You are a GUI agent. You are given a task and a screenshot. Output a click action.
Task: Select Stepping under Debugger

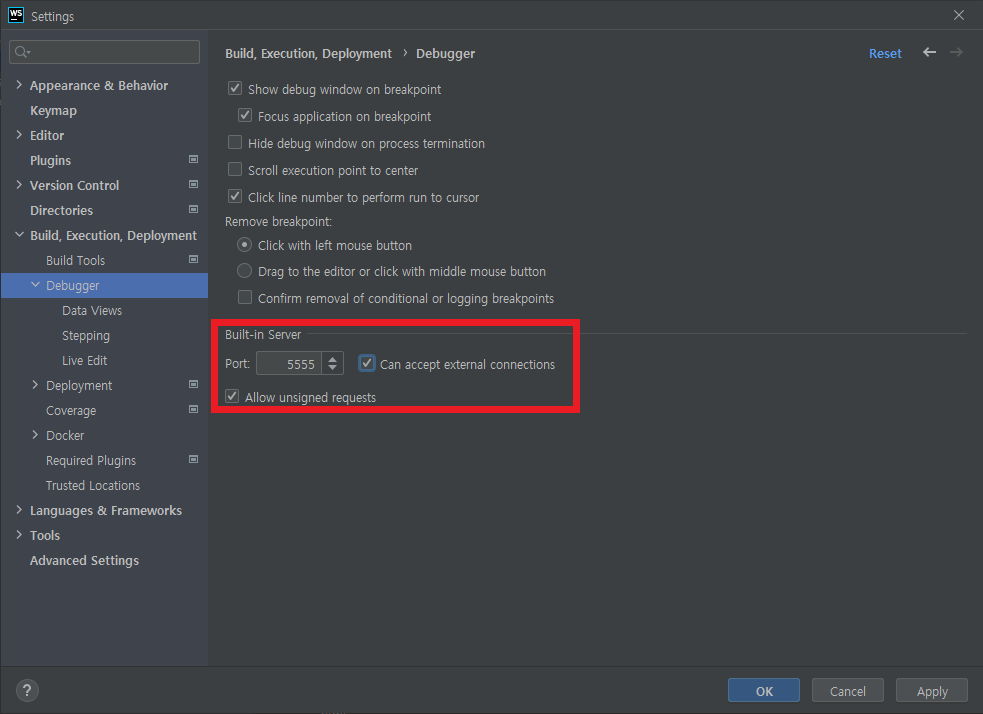click(86, 335)
